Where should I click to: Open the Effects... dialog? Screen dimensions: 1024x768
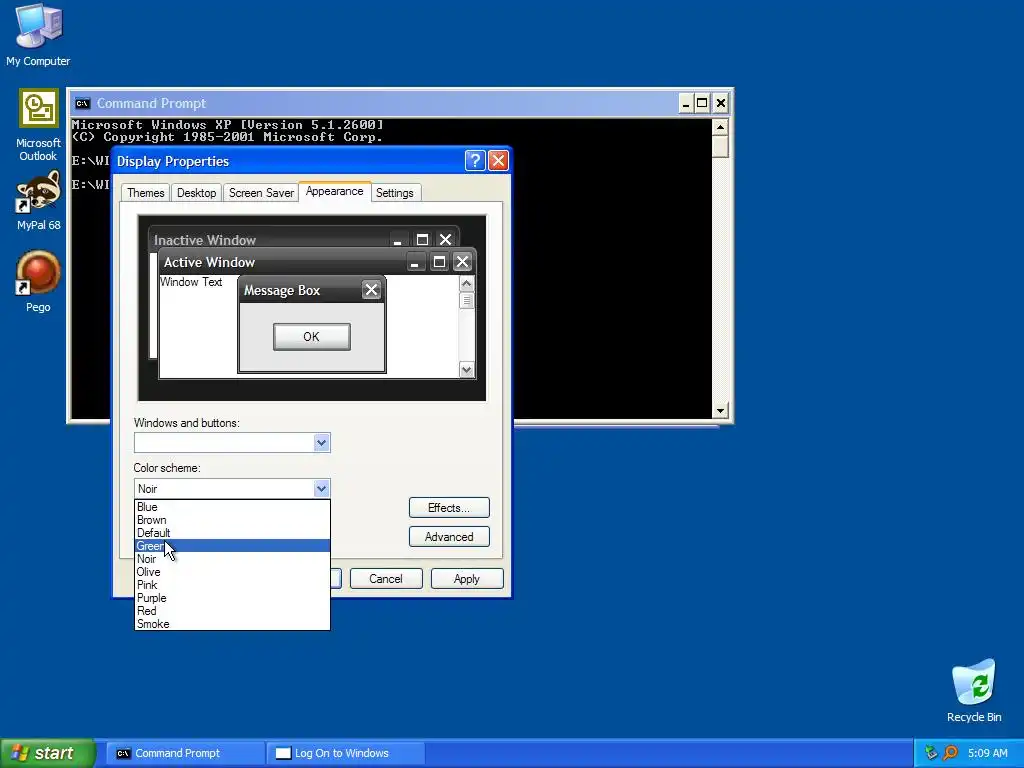click(449, 507)
